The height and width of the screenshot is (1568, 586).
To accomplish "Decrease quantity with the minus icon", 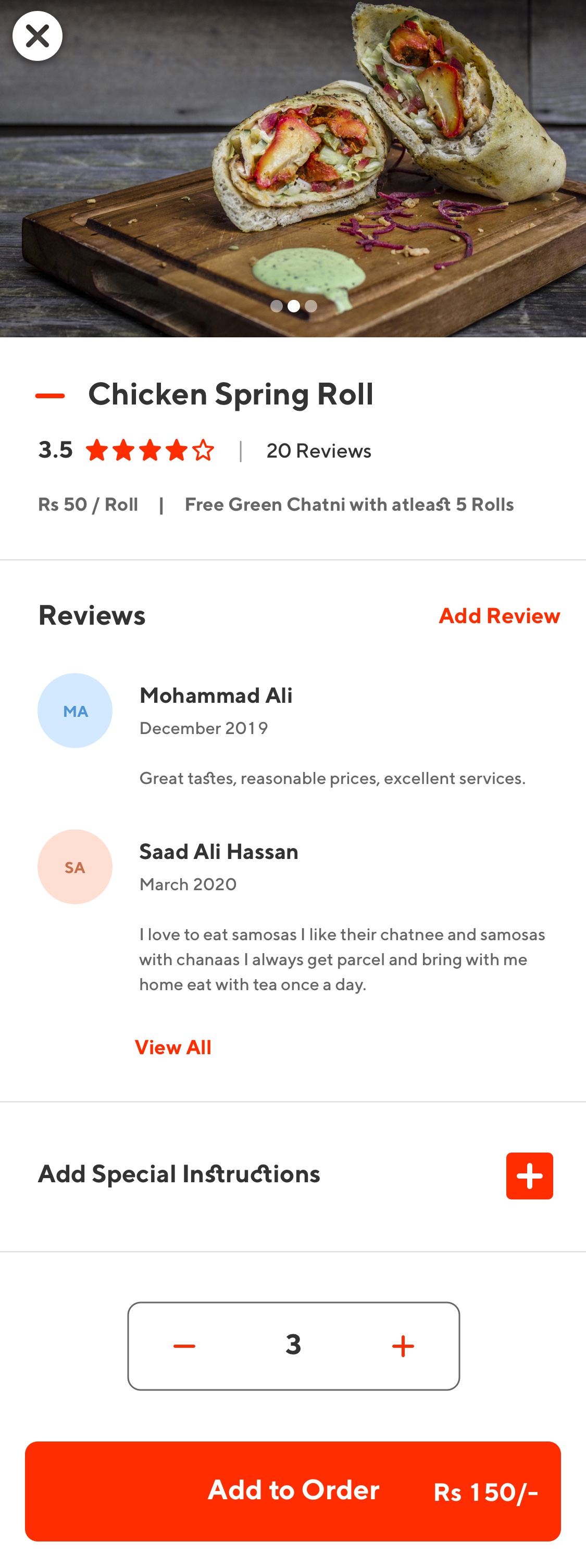I will click(x=184, y=1346).
